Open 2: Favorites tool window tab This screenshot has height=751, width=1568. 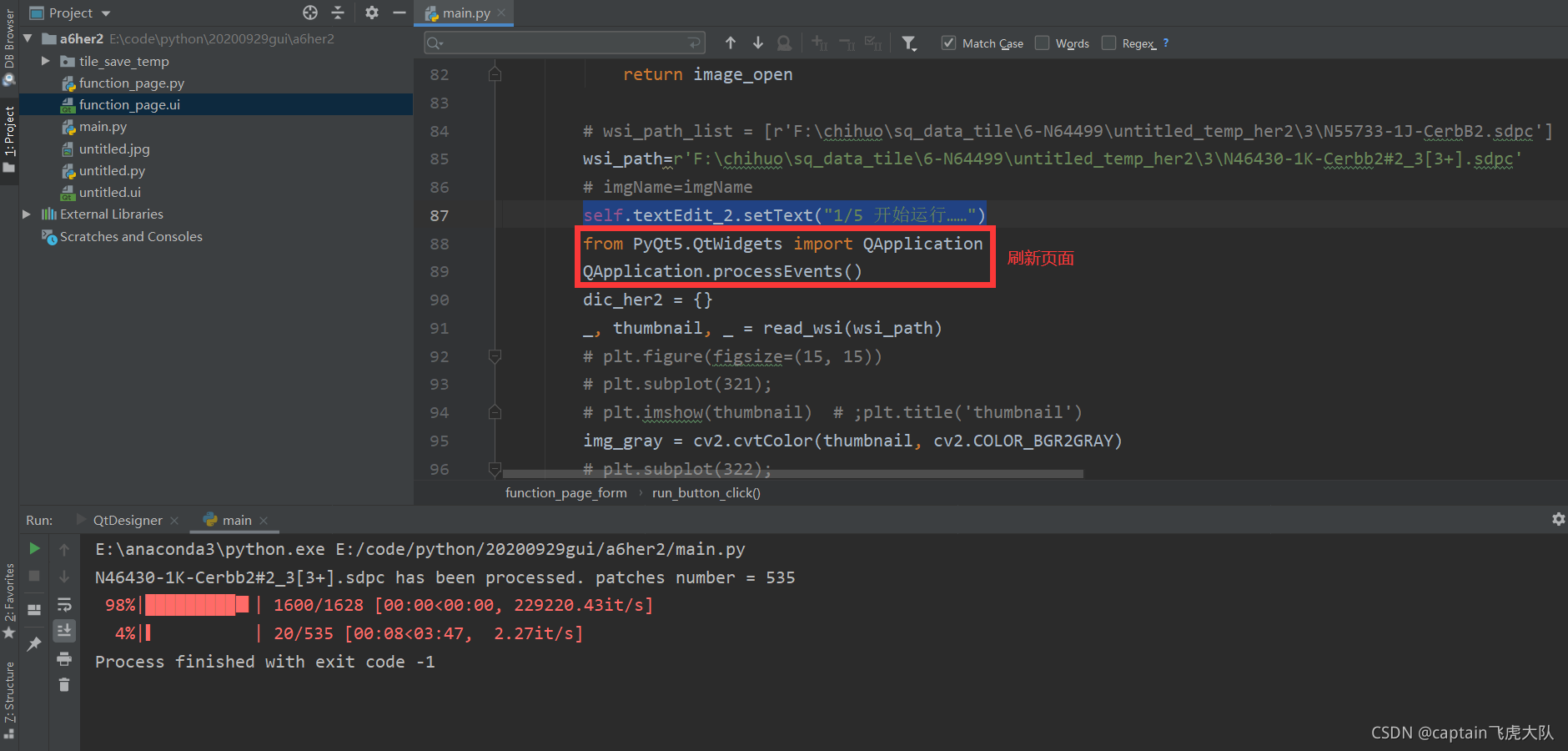pos(9,601)
